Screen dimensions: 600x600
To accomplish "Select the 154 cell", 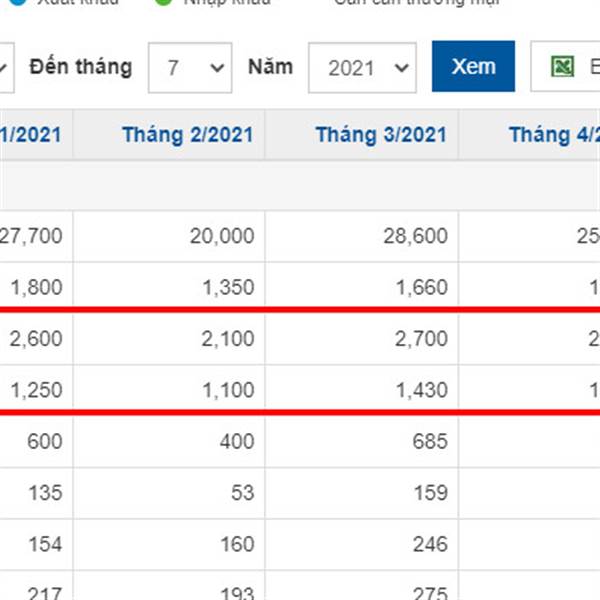I will tap(36, 544).
